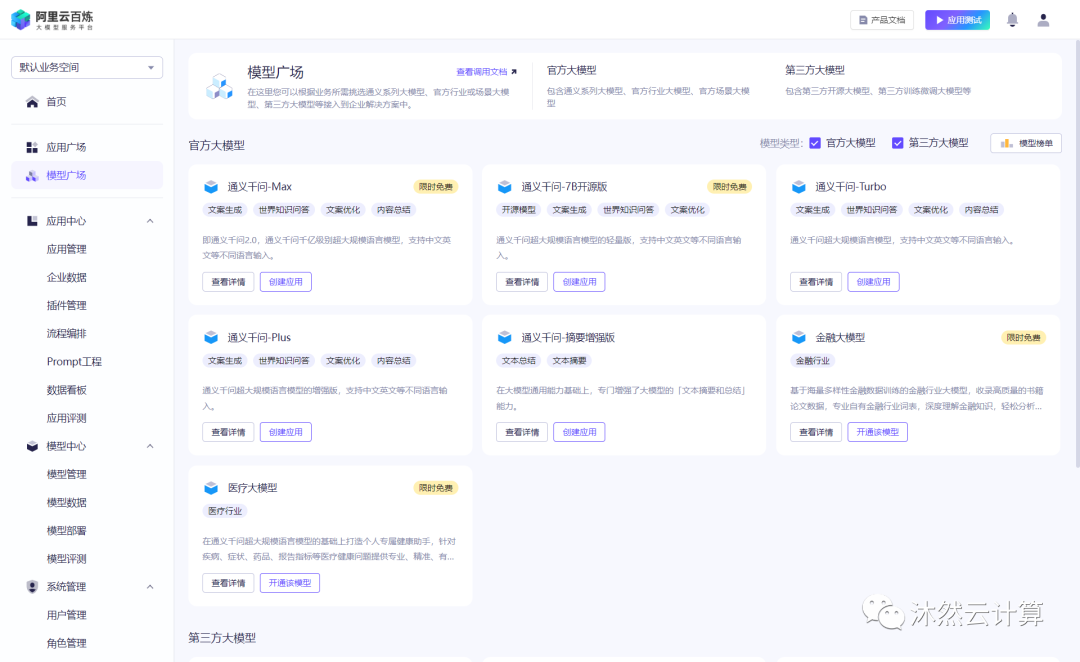Image resolution: width=1080 pixels, height=662 pixels.
Task: Click the 通义千问-7B开源版 model icon
Action: click(x=505, y=187)
